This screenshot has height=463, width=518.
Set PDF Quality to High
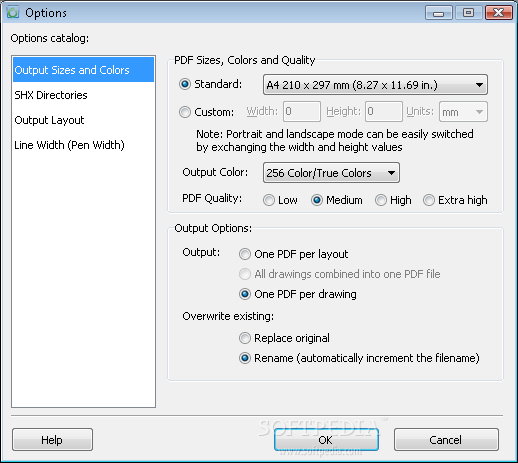tap(381, 200)
